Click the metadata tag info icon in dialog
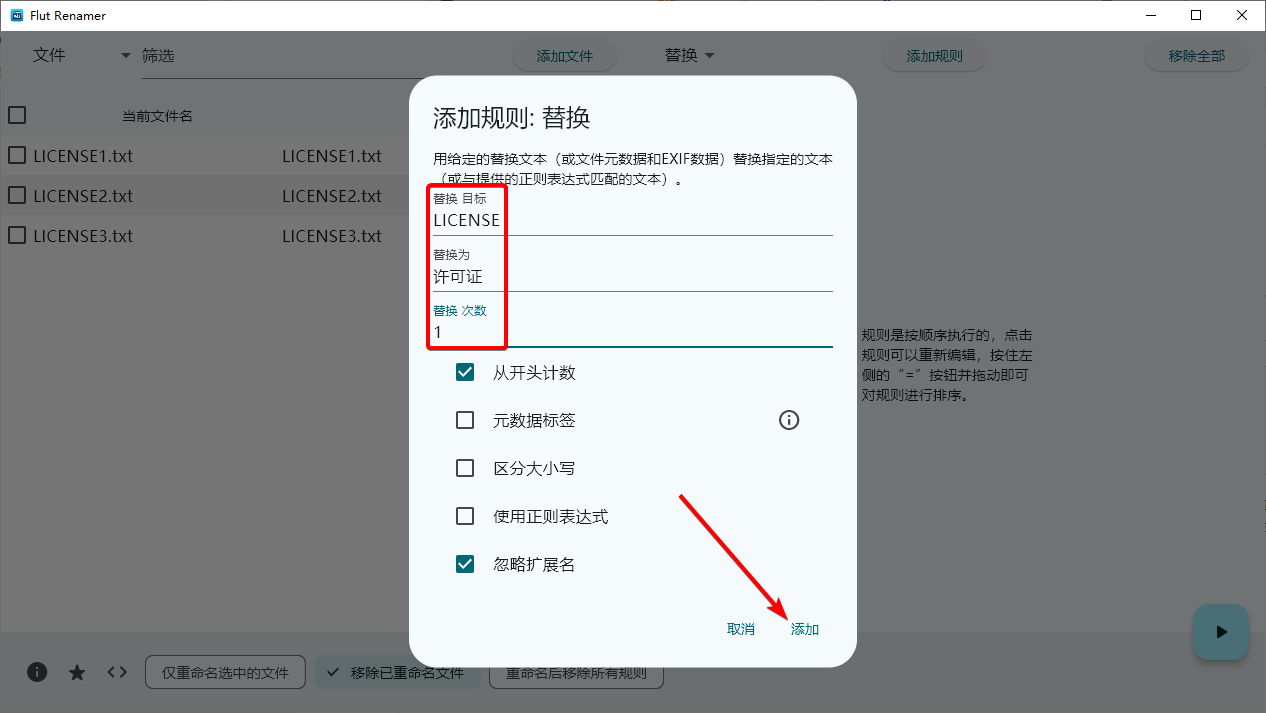The image size is (1266, 713). click(789, 420)
